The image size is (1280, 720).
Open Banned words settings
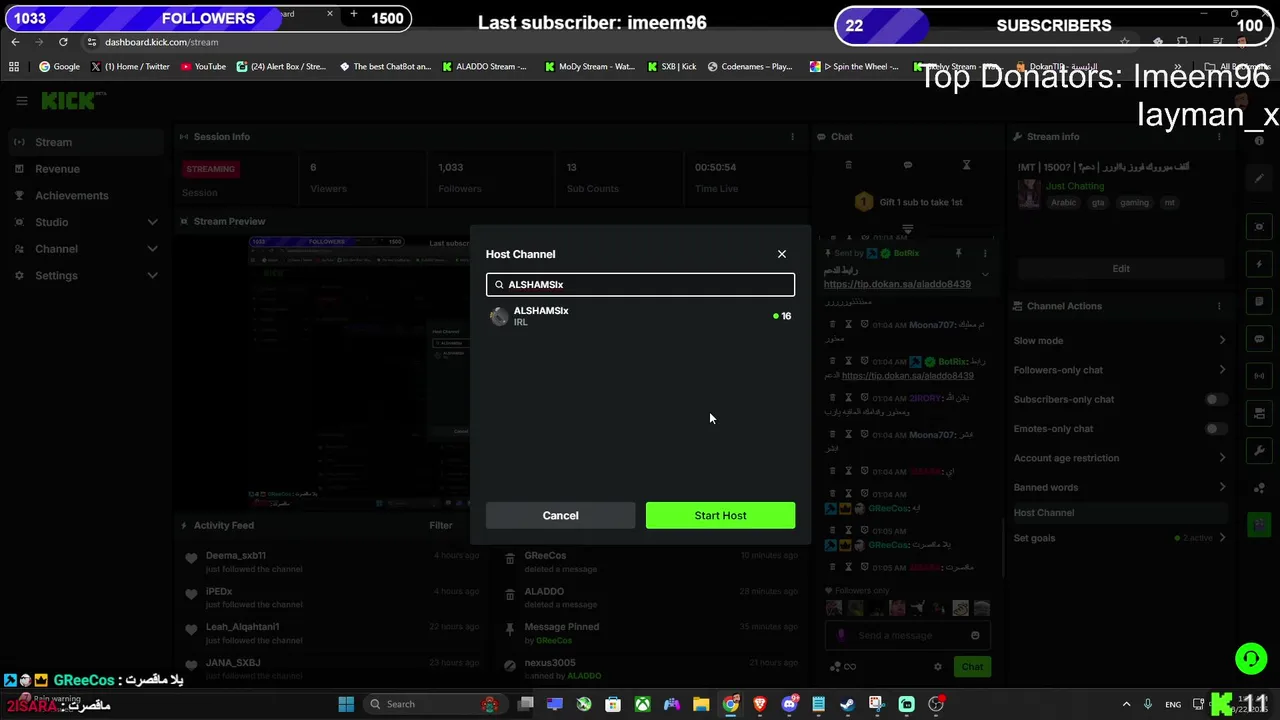point(1119,487)
